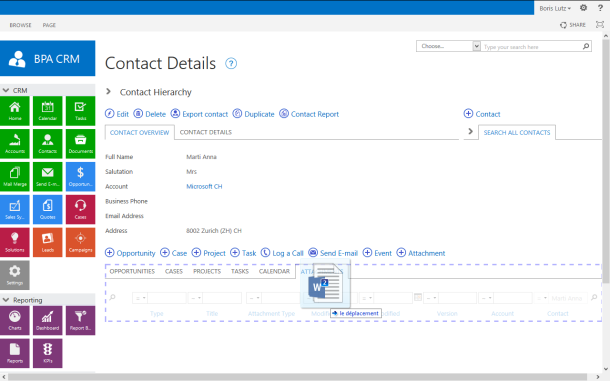The width and height of the screenshot is (610, 381).
Task: Open the Documents tile
Action: tap(81, 144)
